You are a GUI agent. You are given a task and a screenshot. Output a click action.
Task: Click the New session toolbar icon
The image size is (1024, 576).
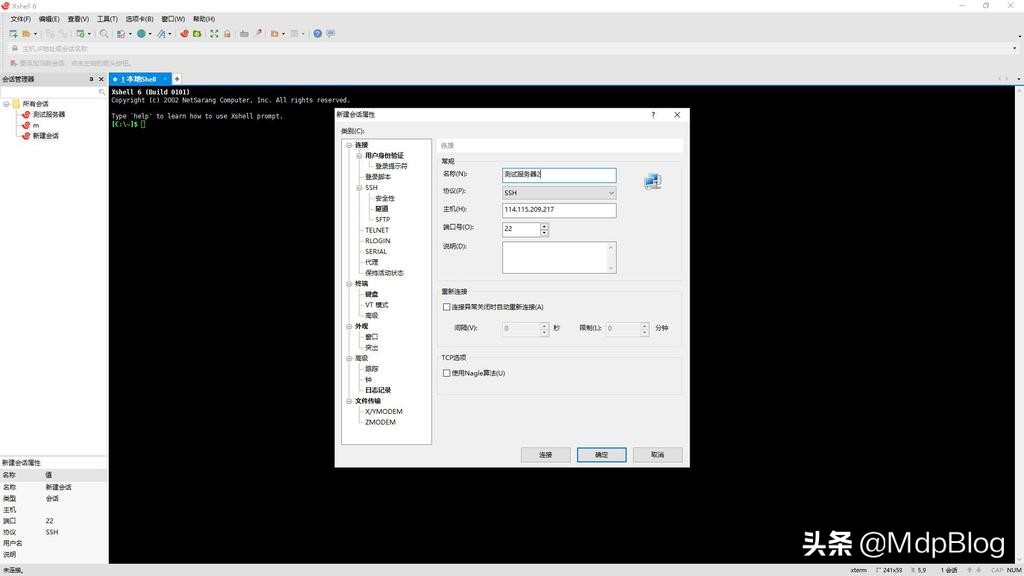point(13,33)
